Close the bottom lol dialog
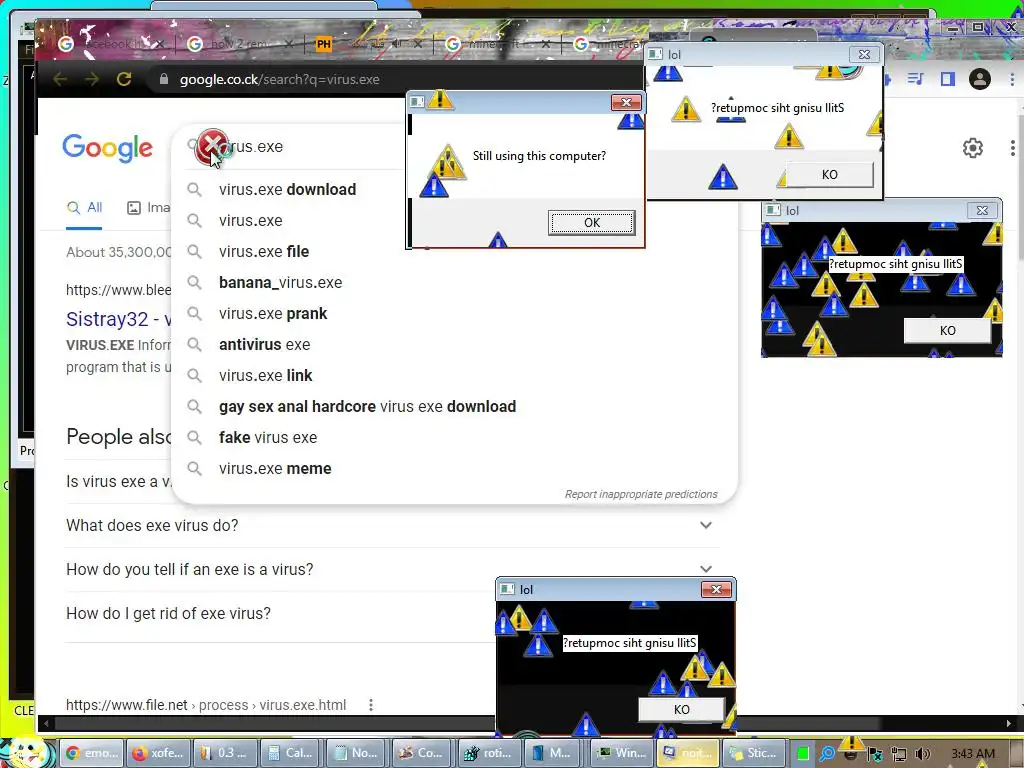 [716, 590]
